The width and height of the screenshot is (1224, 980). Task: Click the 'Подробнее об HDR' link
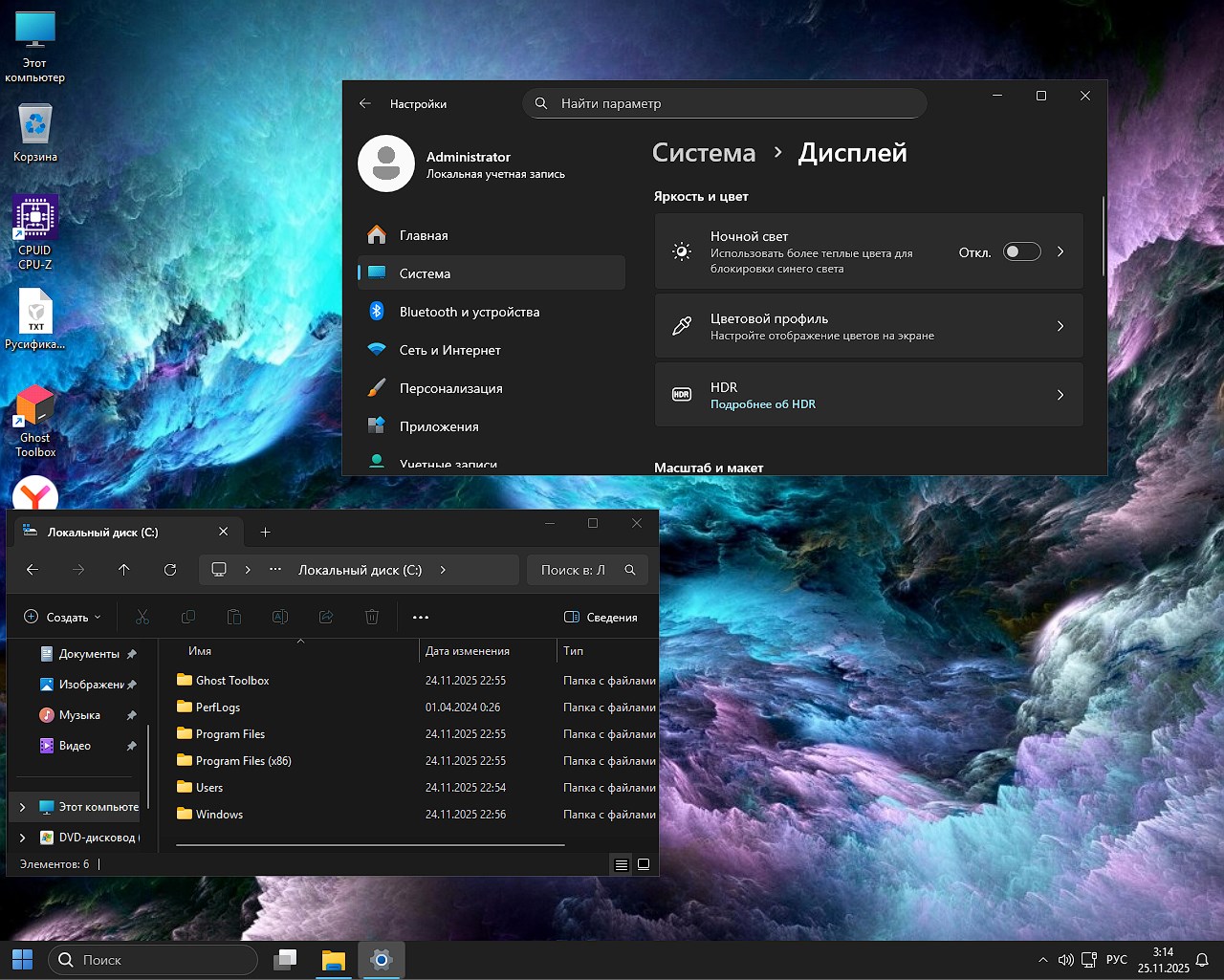(x=762, y=404)
